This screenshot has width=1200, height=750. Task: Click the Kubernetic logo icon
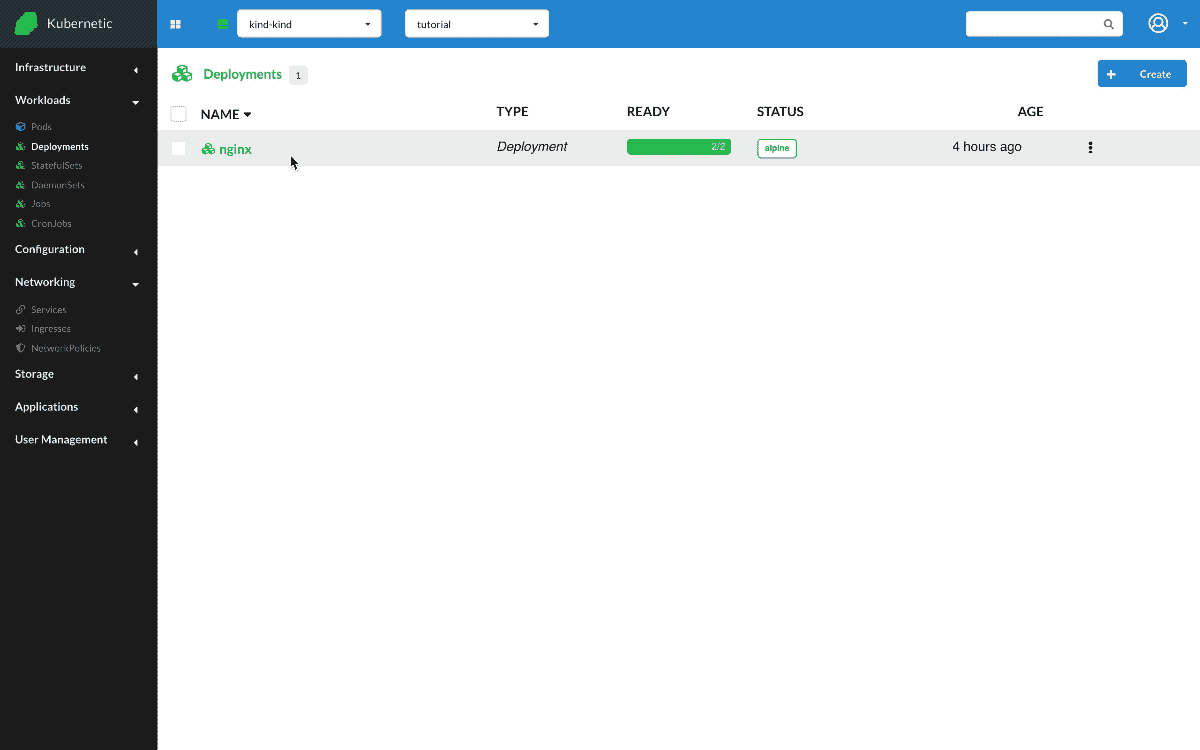pyautogui.click(x=26, y=23)
